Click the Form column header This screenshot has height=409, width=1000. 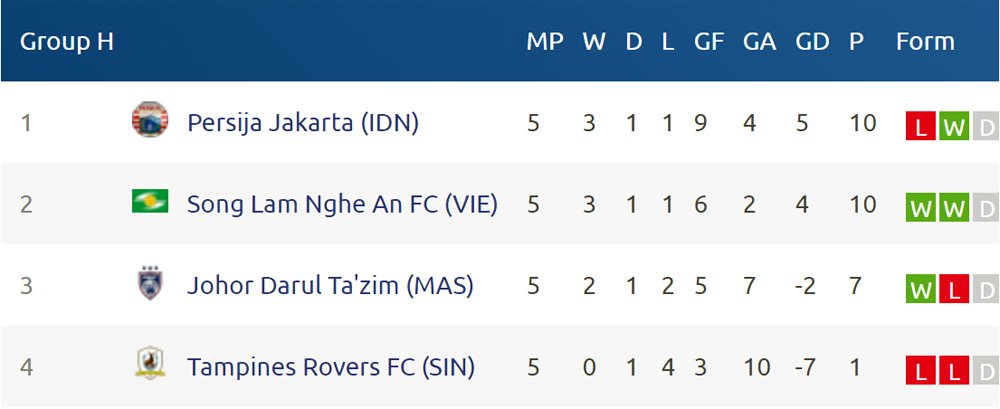[x=925, y=42]
